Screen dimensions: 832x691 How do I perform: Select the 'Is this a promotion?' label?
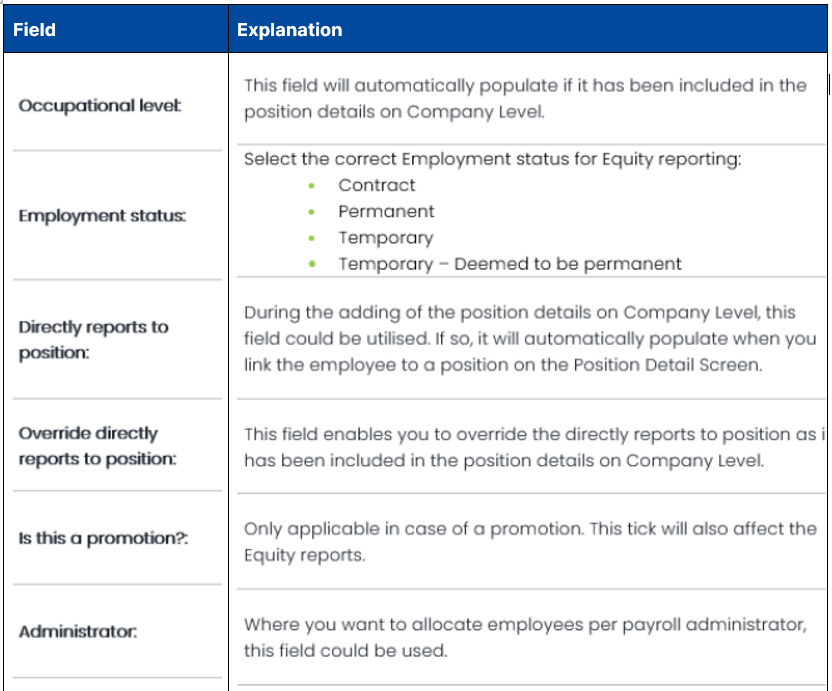pos(104,539)
